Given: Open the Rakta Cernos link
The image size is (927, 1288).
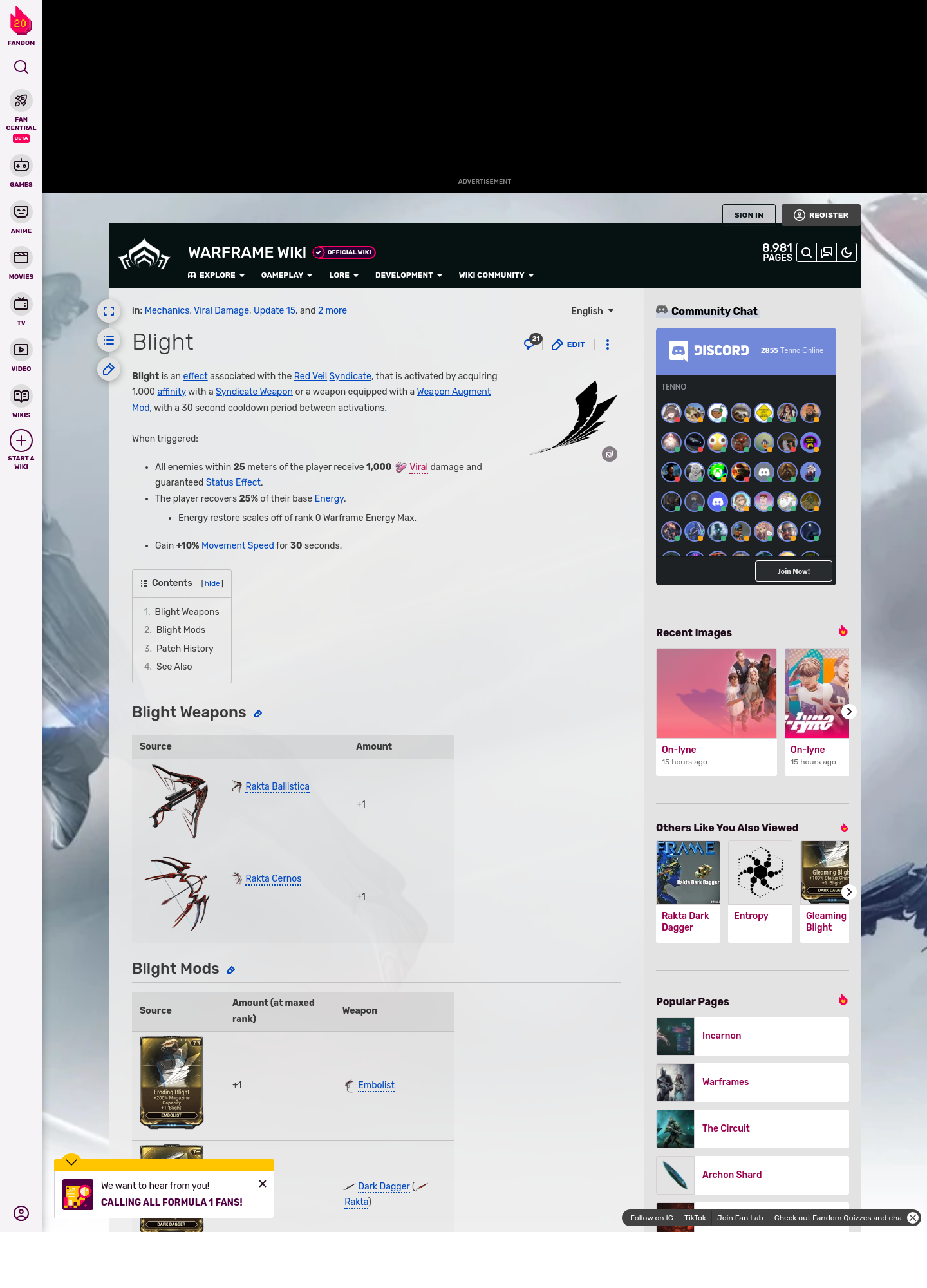Looking at the screenshot, I should tap(274, 878).
